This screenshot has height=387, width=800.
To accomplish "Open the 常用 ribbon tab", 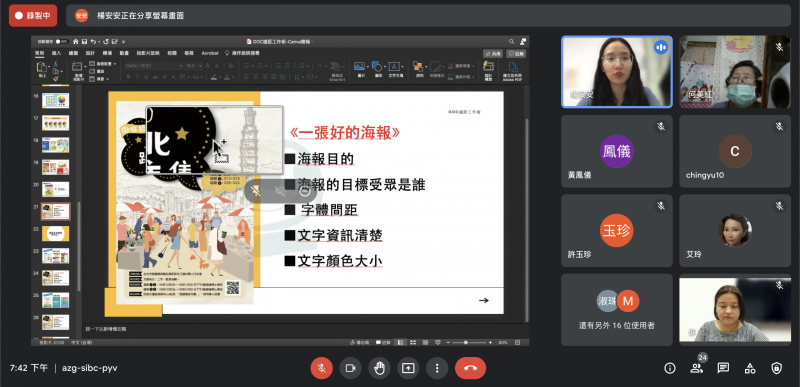I will (39, 53).
